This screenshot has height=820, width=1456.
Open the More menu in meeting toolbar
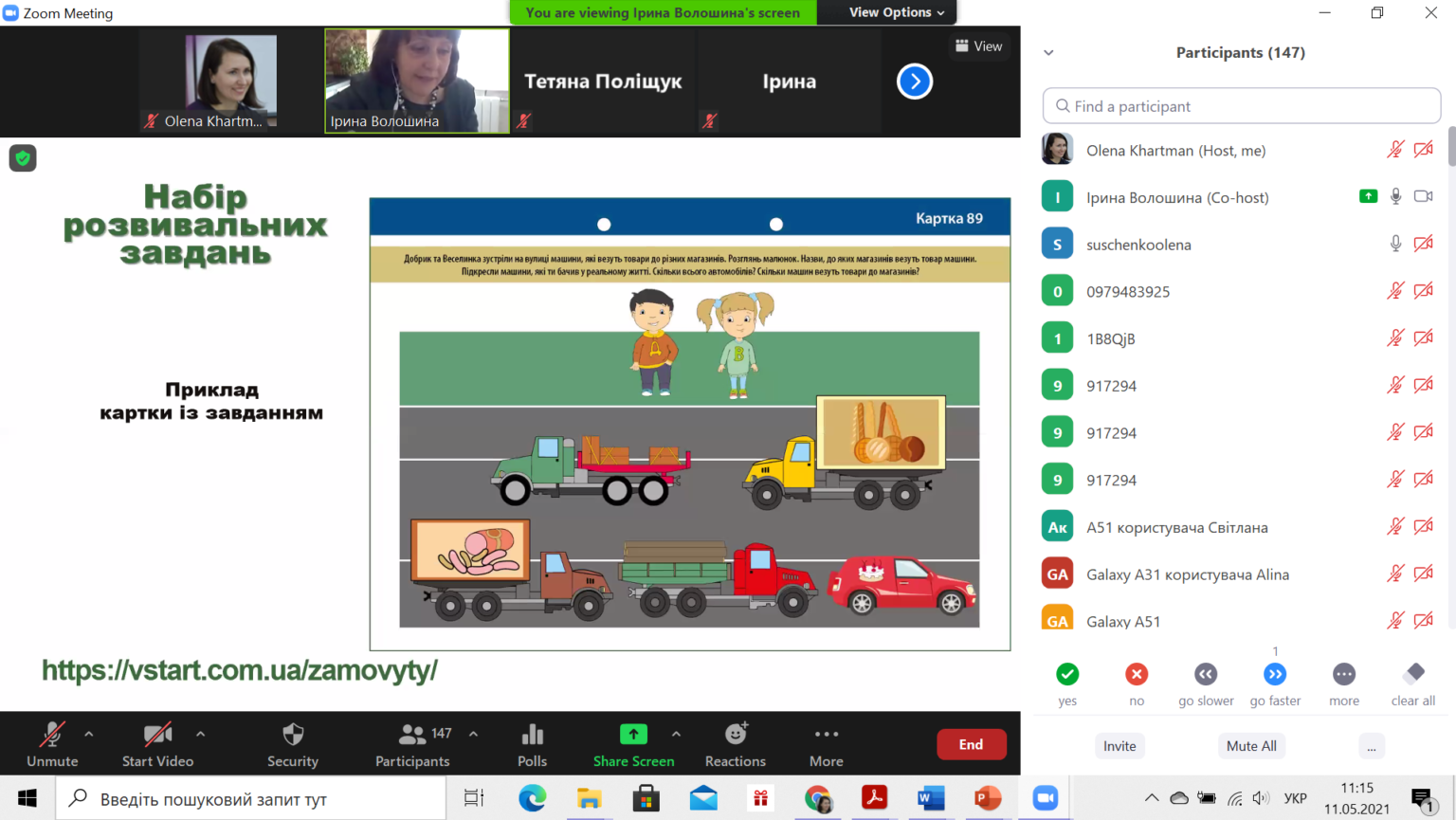pos(827,744)
